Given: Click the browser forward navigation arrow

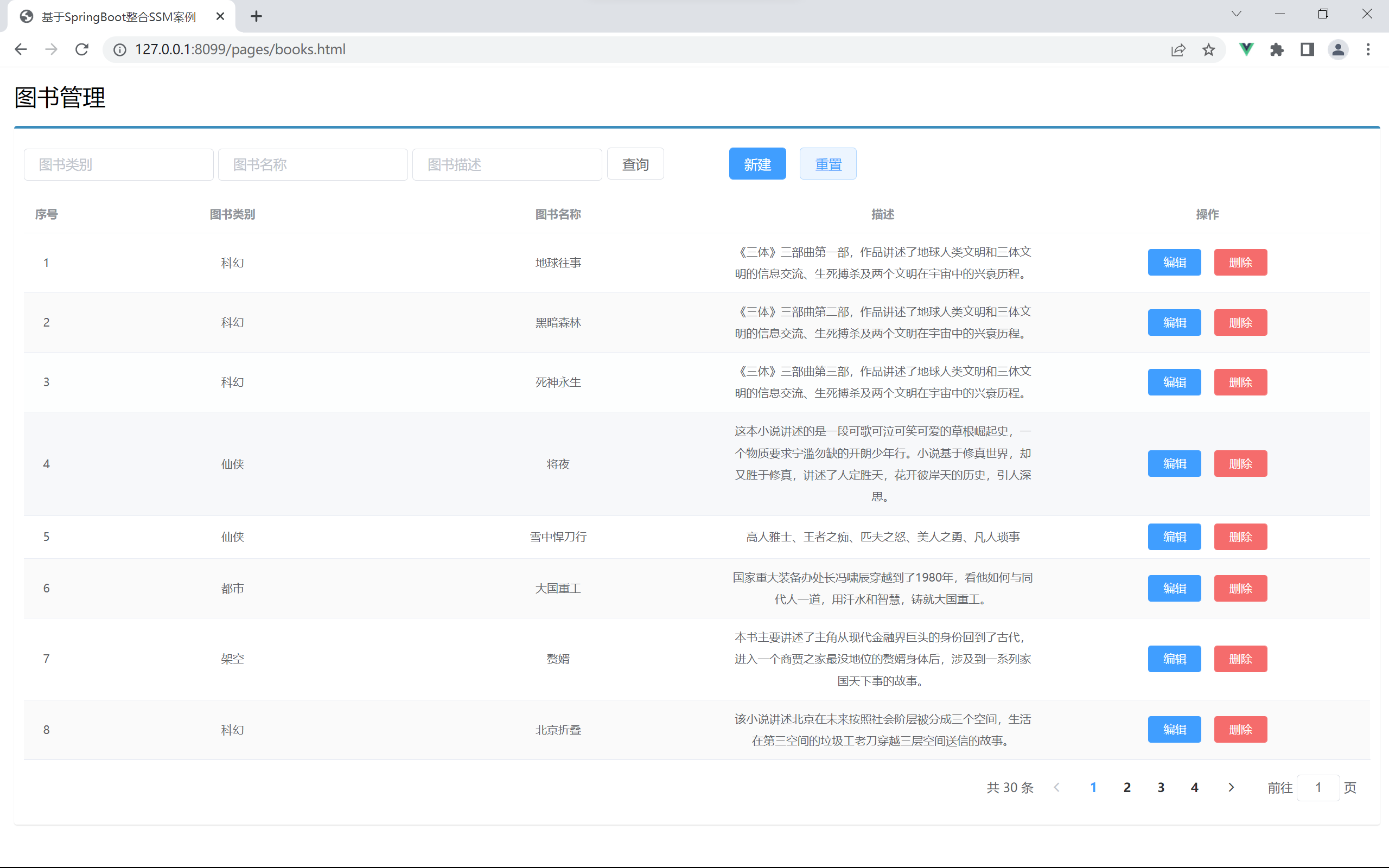Looking at the screenshot, I should pyautogui.click(x=51, y=49).
